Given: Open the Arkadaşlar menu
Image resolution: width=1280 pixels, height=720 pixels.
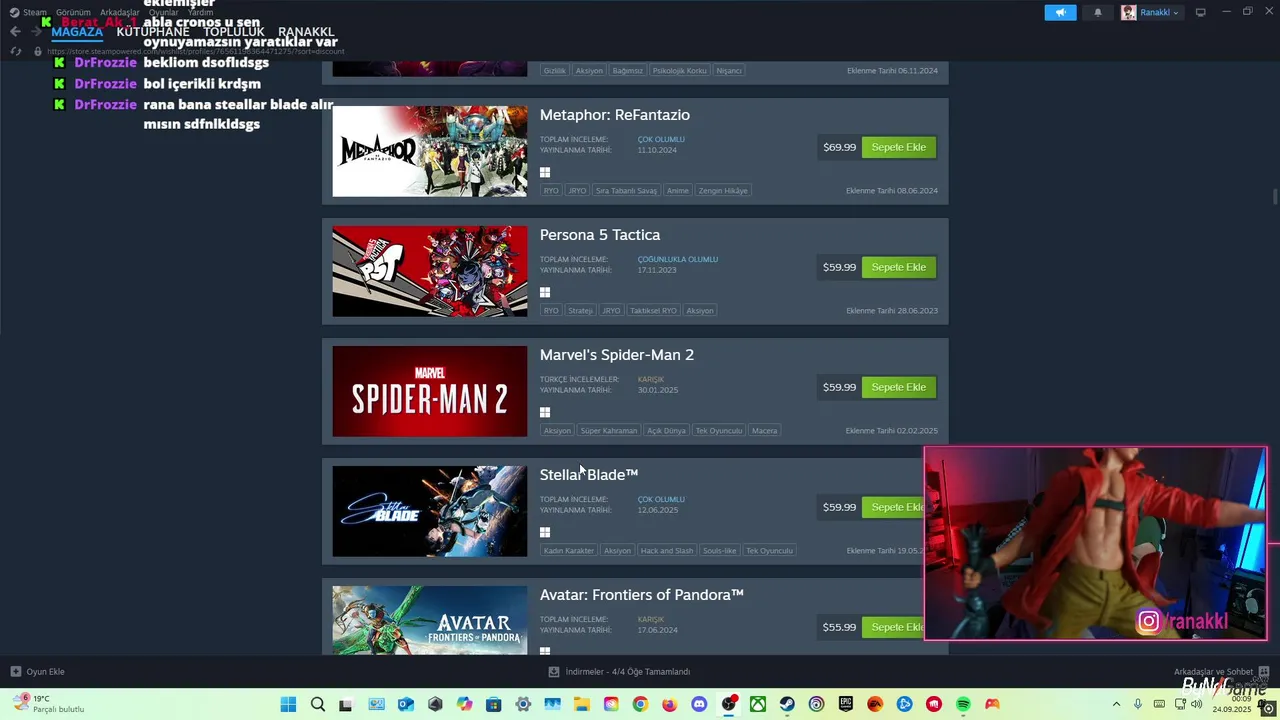Looking at the screenshot, I should pyautogui.click(x=120, y=13).
